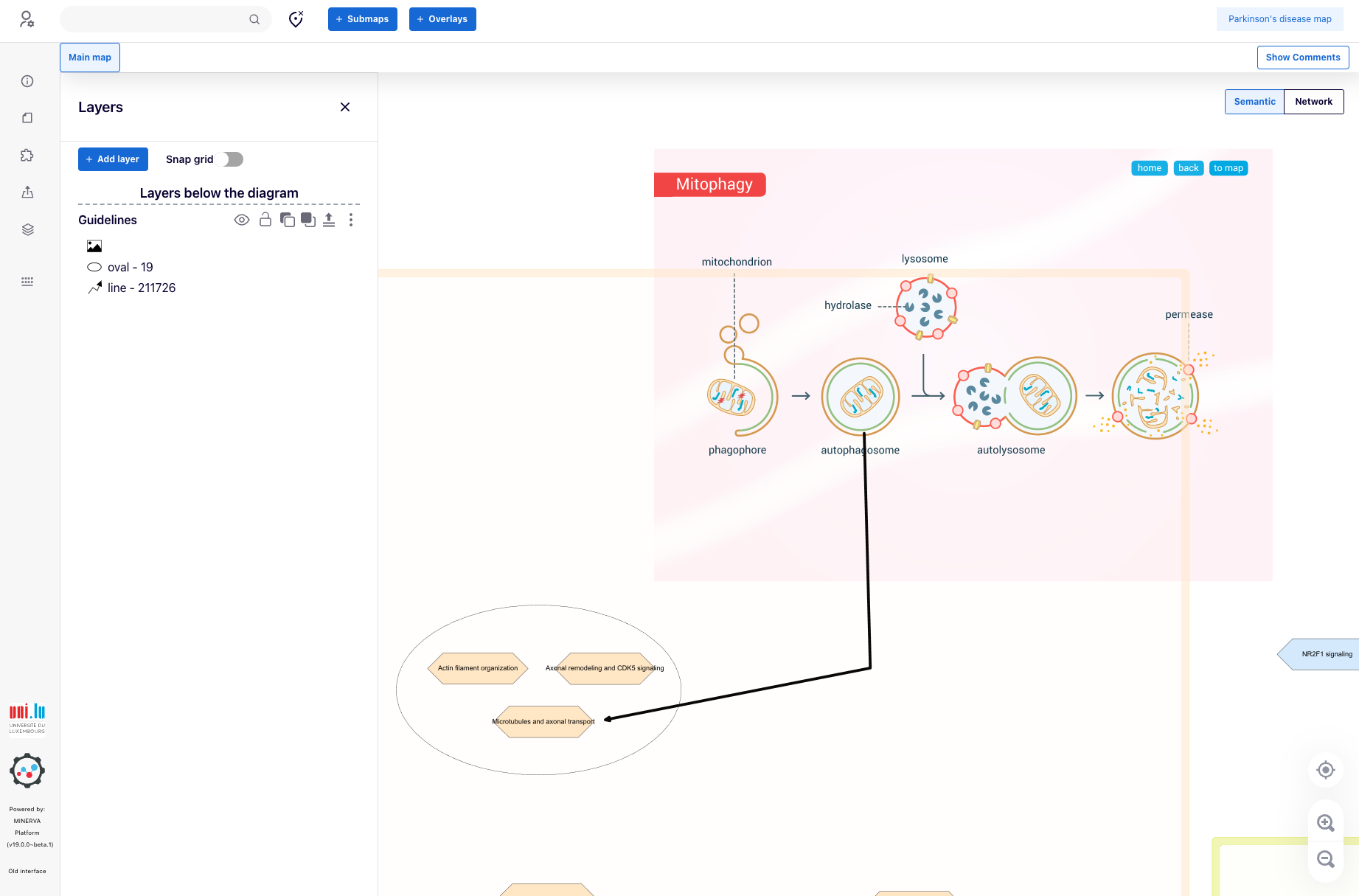Open the layers stack sidebar icon

pos(27,229)
